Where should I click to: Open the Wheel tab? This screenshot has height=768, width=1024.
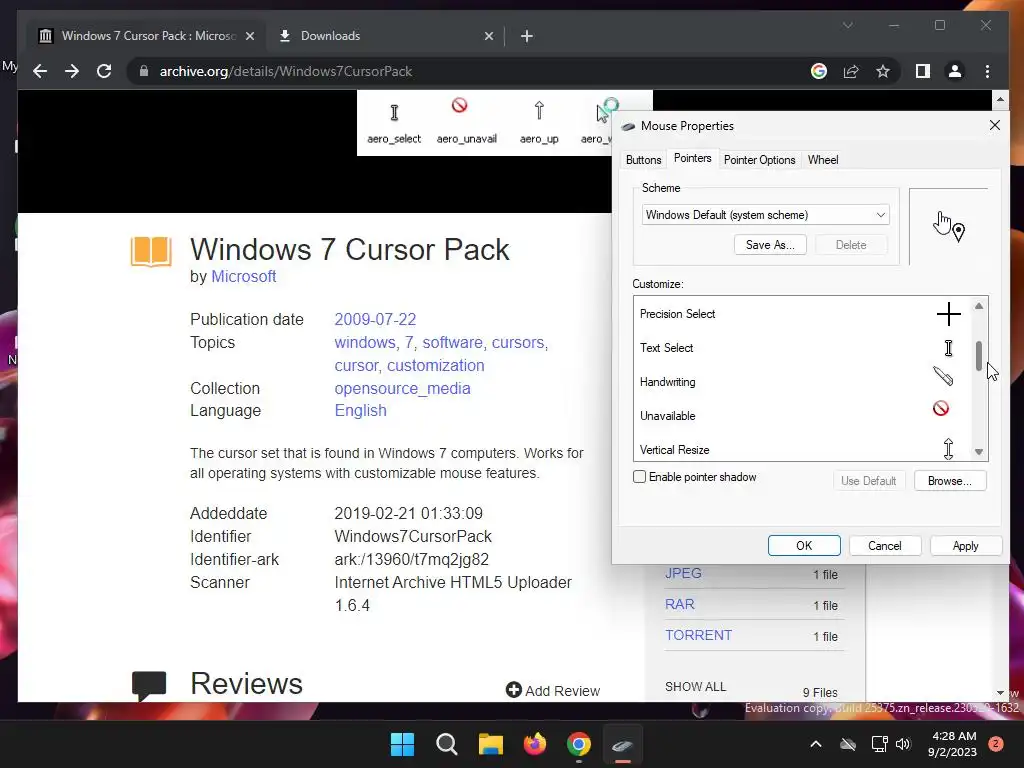(x=823, y=160)
